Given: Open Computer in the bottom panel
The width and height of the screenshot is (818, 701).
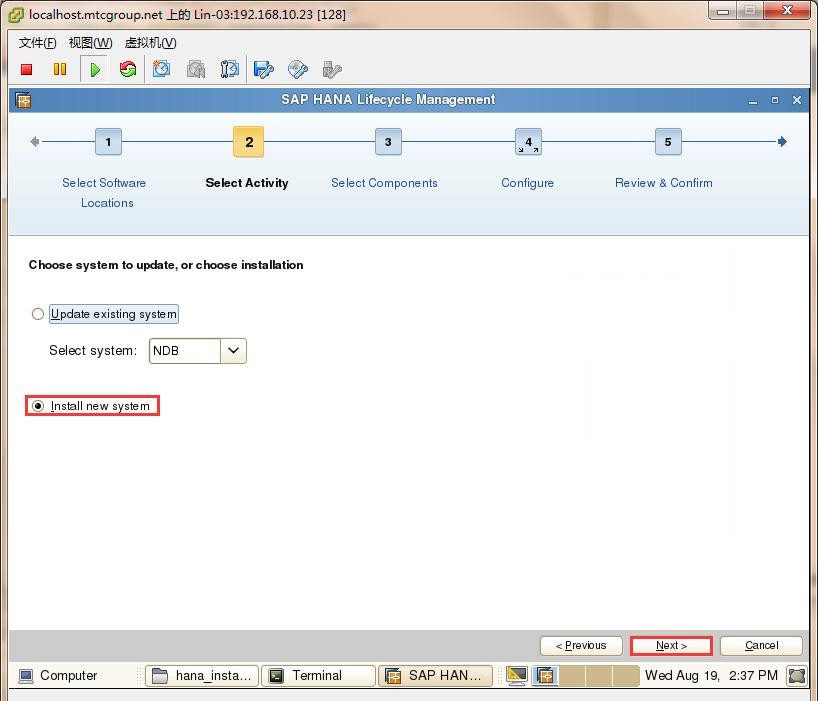Looking at the screenshot, I should [x=58, y=675].
